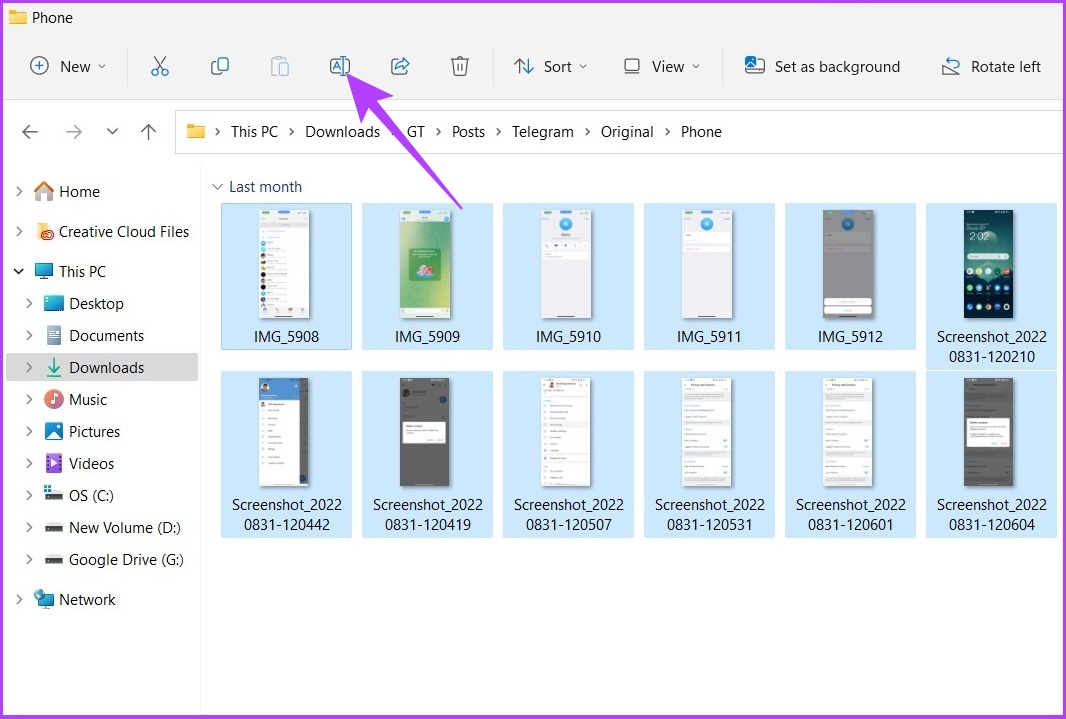Navigate up one folder level
Image resolution: width=1066 pixels, height=719 pixels.
148,132
